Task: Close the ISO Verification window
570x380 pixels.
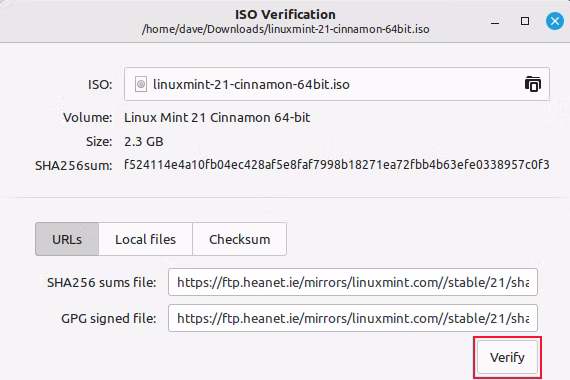Action: coord(555,21)
